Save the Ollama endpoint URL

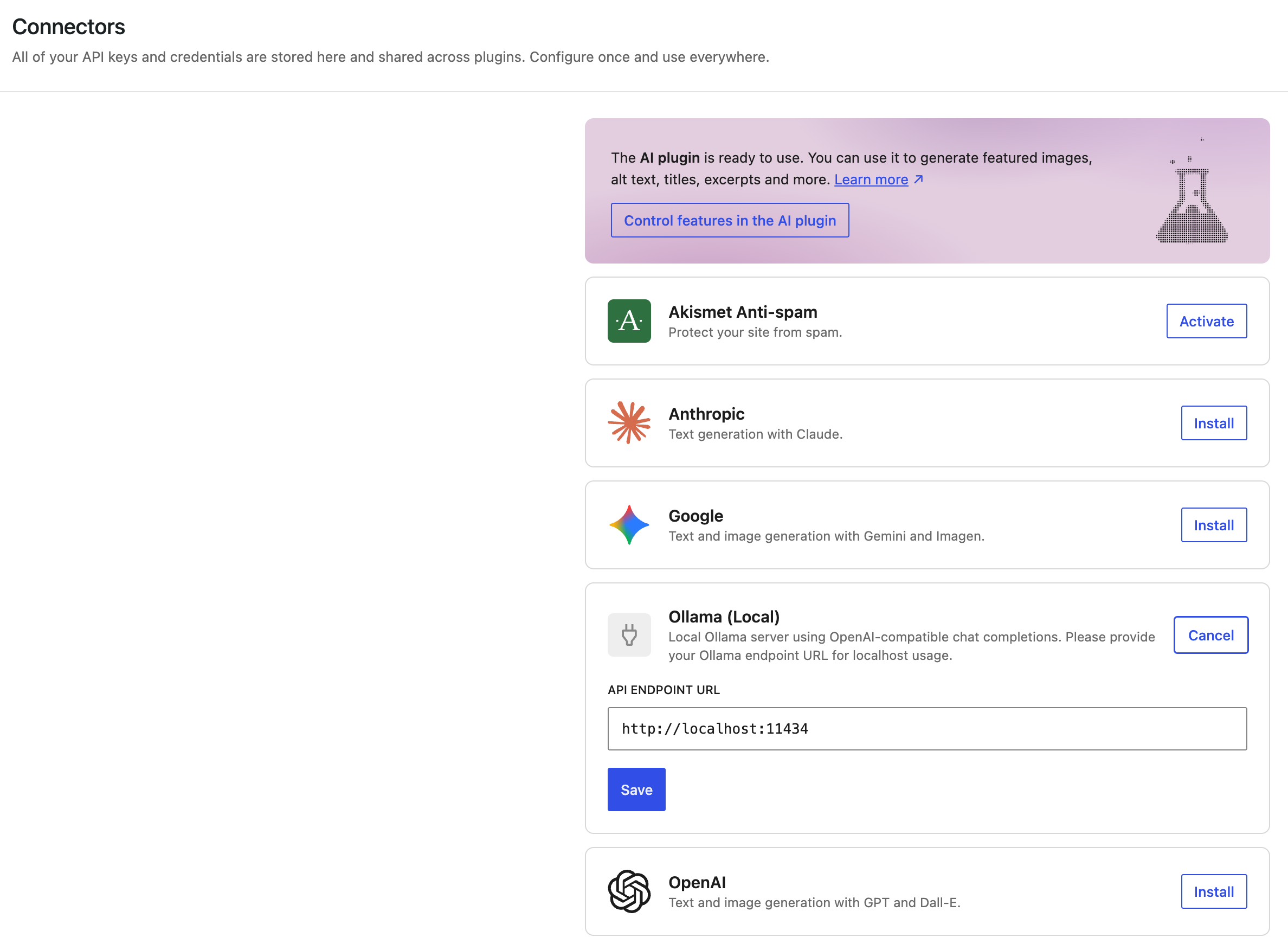pos(636,789)
